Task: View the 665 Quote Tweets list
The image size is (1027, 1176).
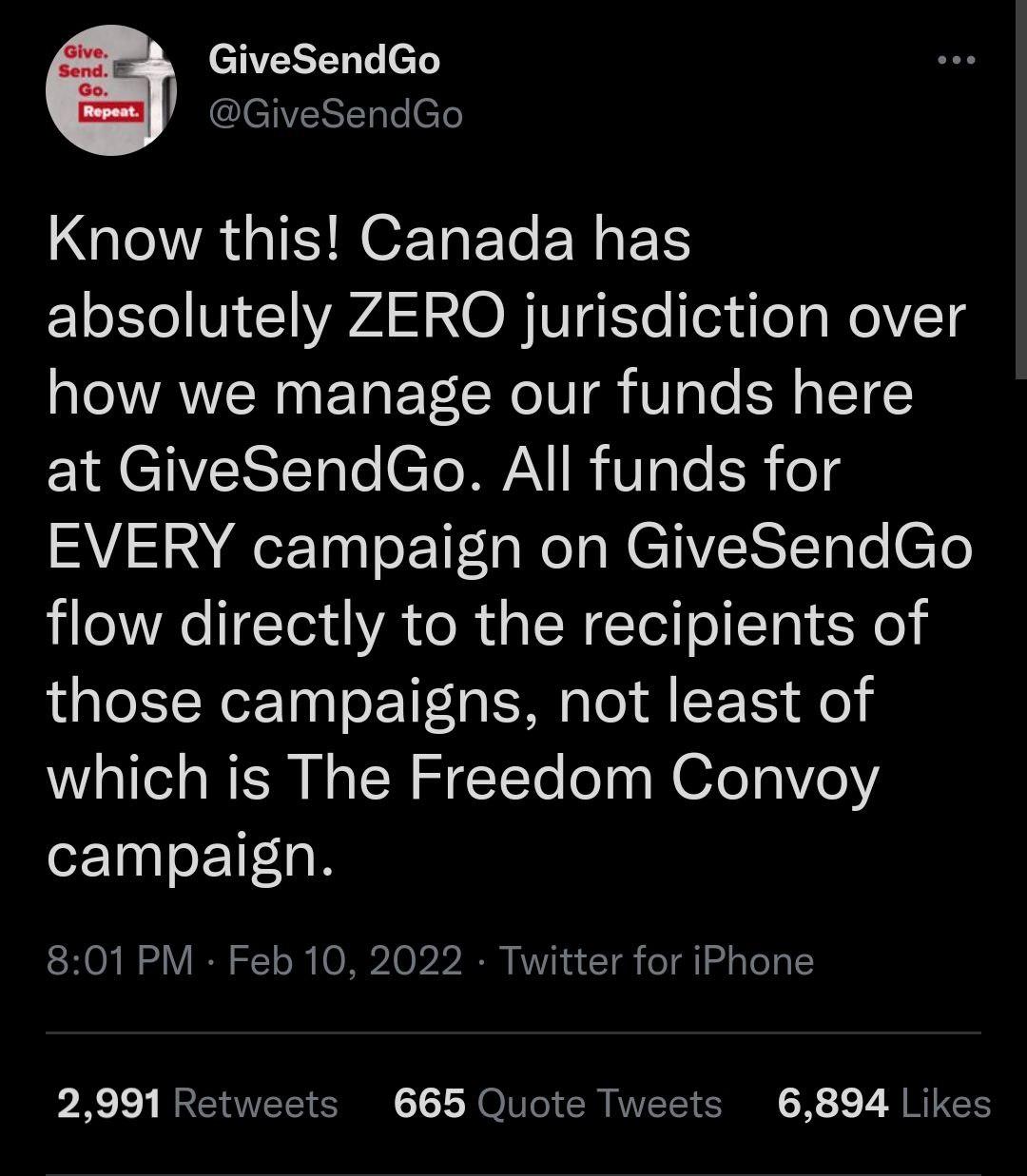Action: [x=557, y=1104]
